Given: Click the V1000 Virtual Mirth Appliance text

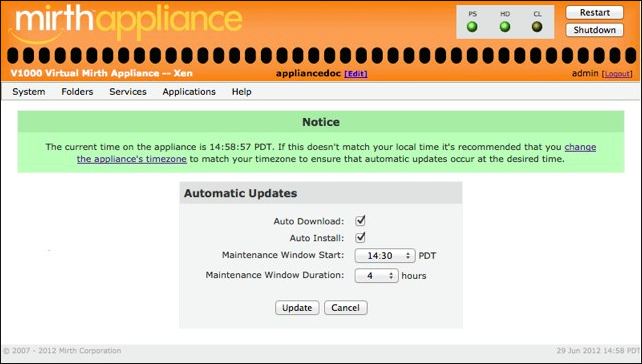Looking at the screenshot, I should pyautogui.click(x=102, y=73).
